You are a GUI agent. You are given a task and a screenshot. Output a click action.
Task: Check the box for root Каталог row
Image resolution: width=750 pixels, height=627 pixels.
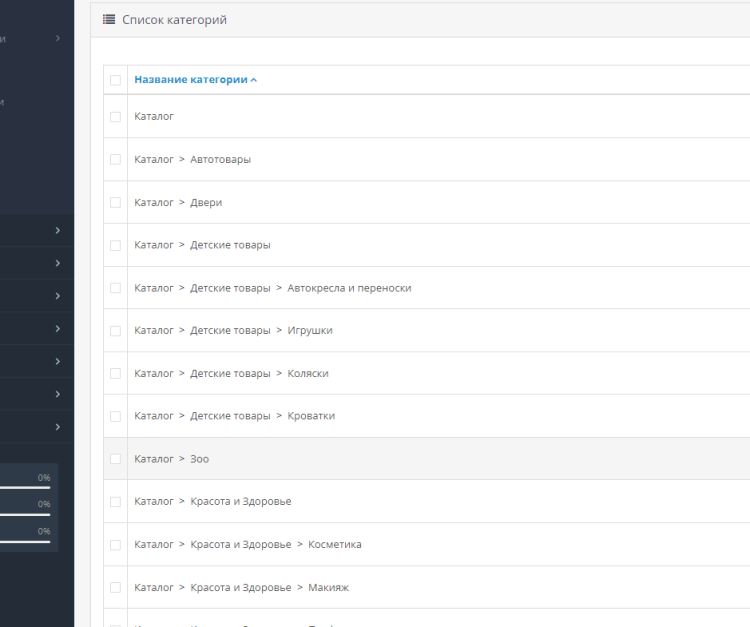click(115, 117)
